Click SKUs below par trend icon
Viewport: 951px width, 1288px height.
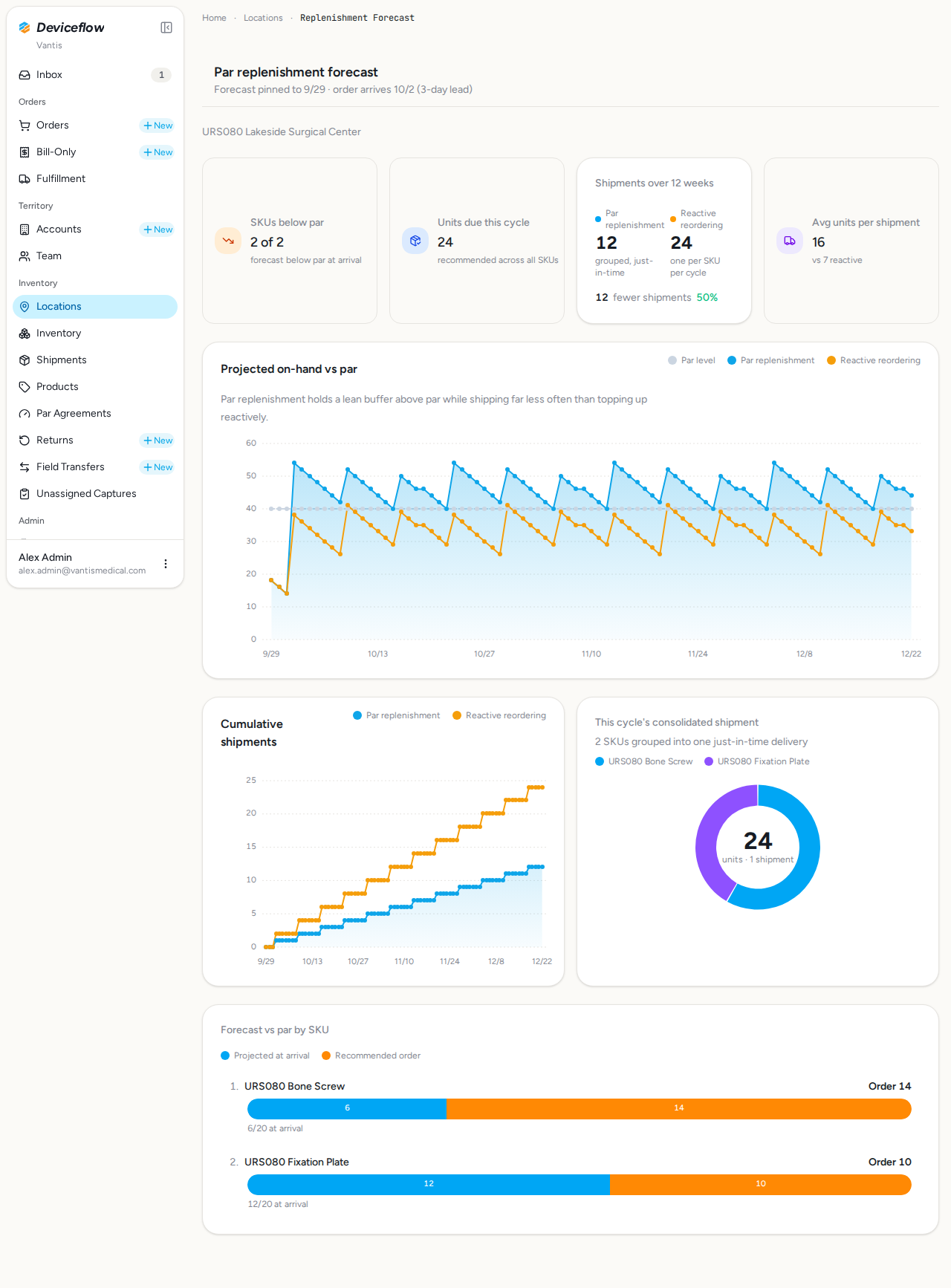click(228, 241)
